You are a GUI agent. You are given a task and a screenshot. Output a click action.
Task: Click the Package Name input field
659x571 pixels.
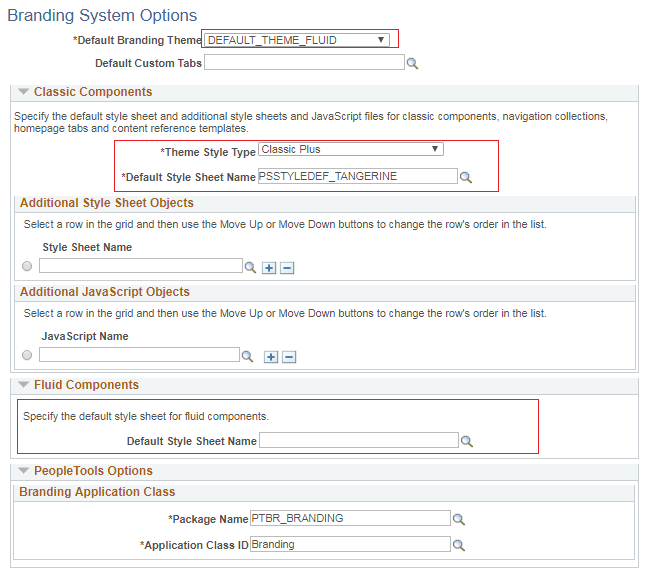pos(350,518)
